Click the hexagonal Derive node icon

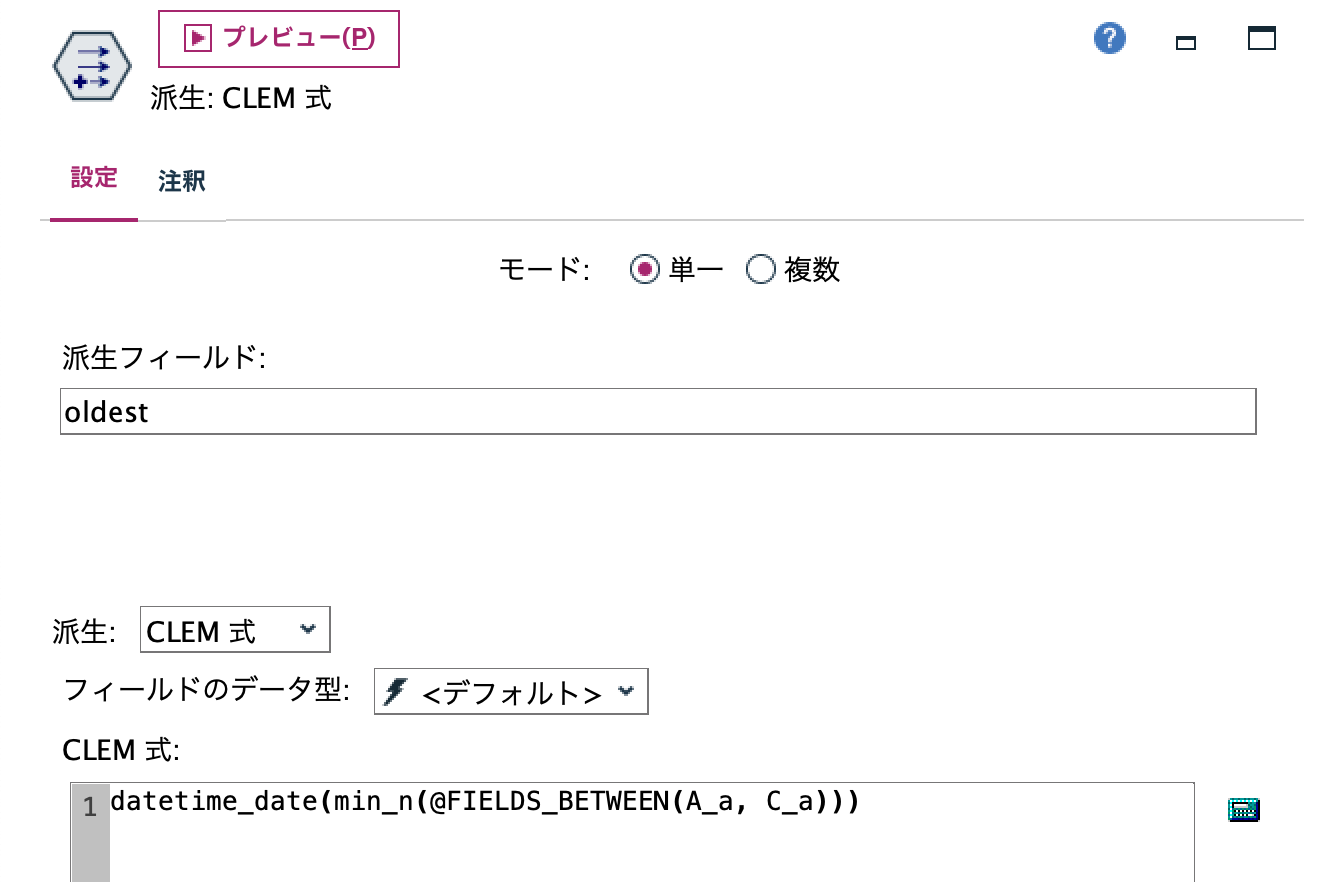point(92,65)
